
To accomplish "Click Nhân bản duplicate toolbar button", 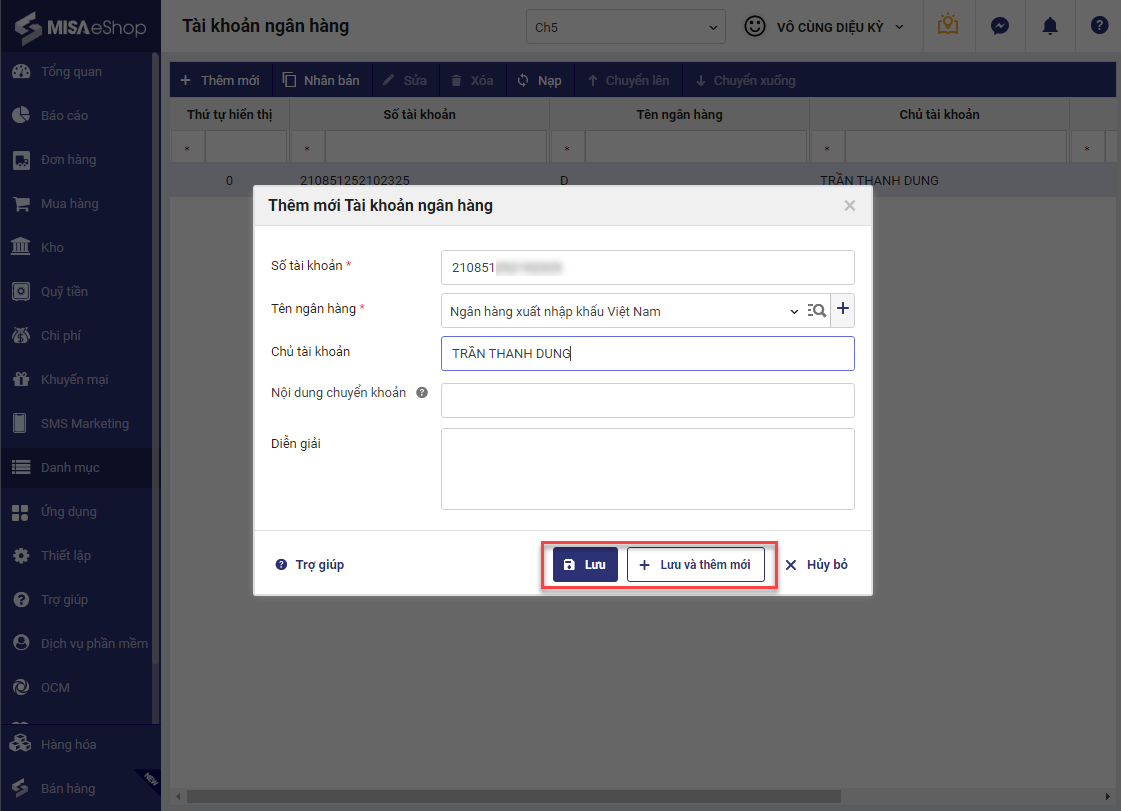I will [x=321, y=80].
